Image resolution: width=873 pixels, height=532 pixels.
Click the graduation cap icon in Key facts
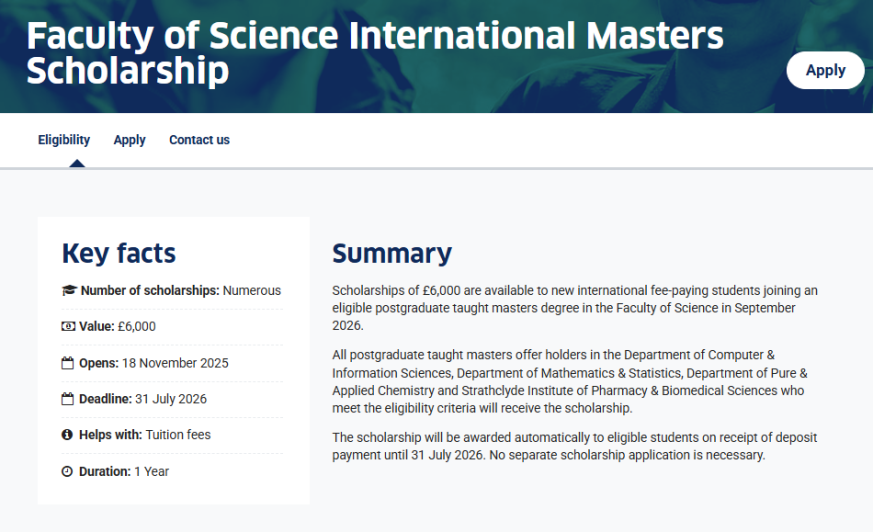click(x=68, y=291)
